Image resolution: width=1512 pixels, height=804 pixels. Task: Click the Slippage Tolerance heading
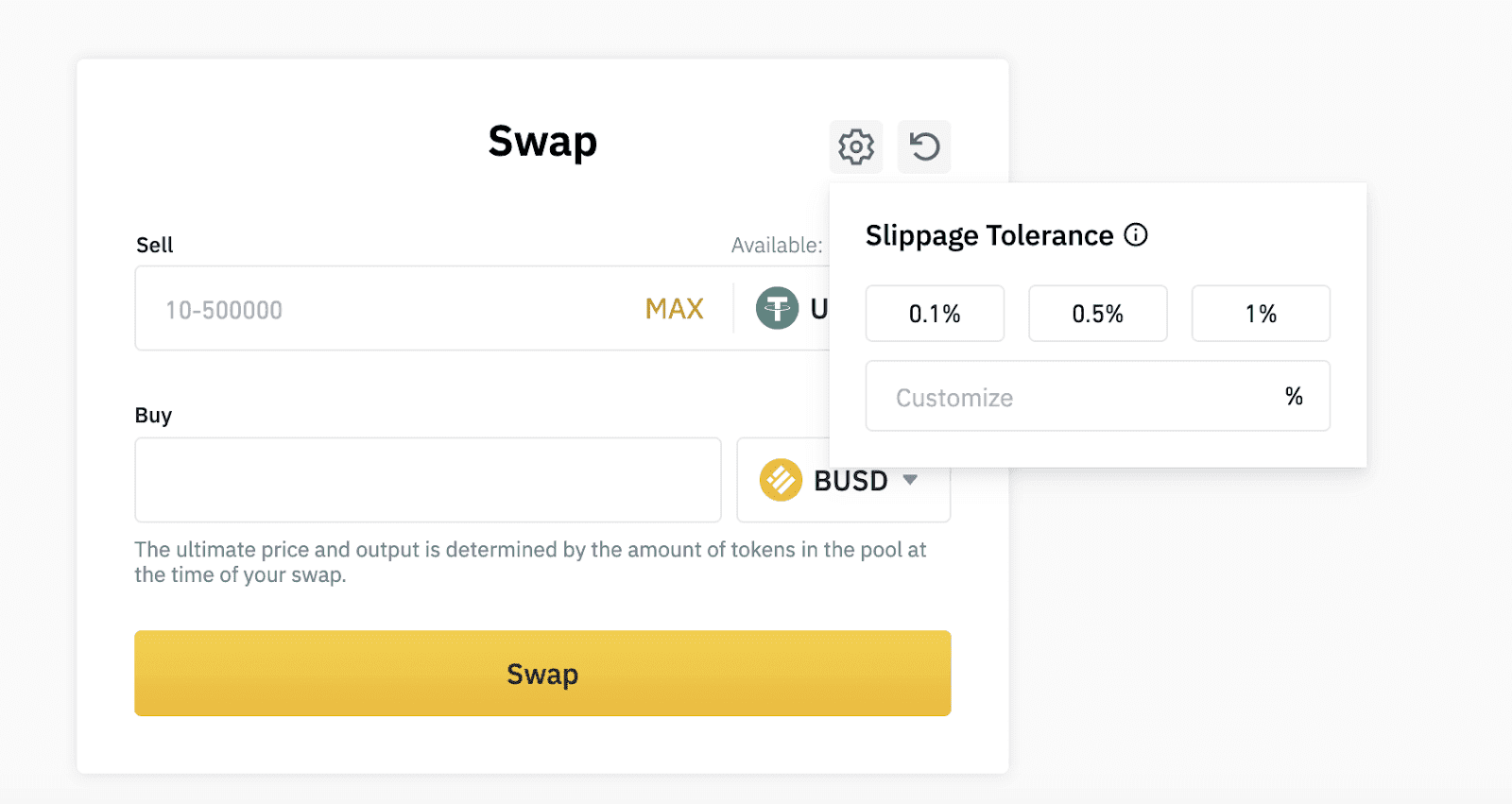pyautogui.click(x=989, y=235)
